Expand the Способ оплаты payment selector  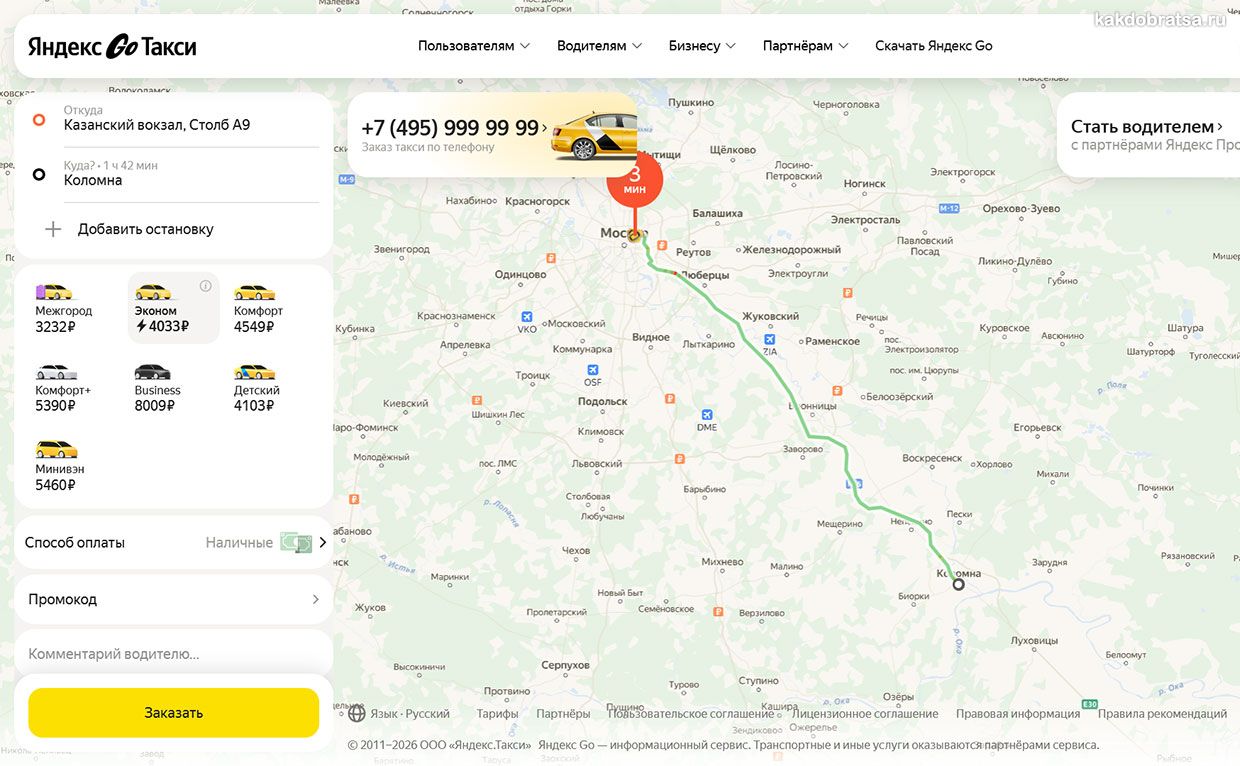click(x=173, y=543)
